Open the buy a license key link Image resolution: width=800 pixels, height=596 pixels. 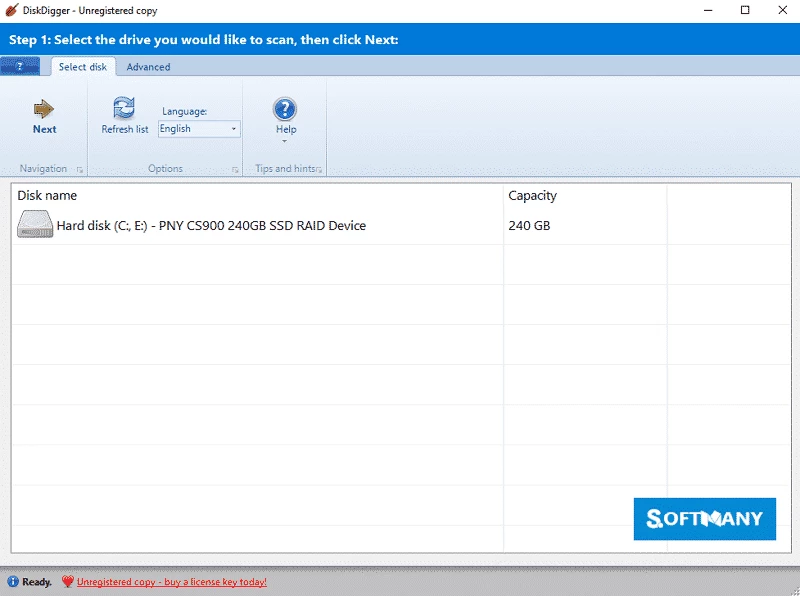(171, 581)
